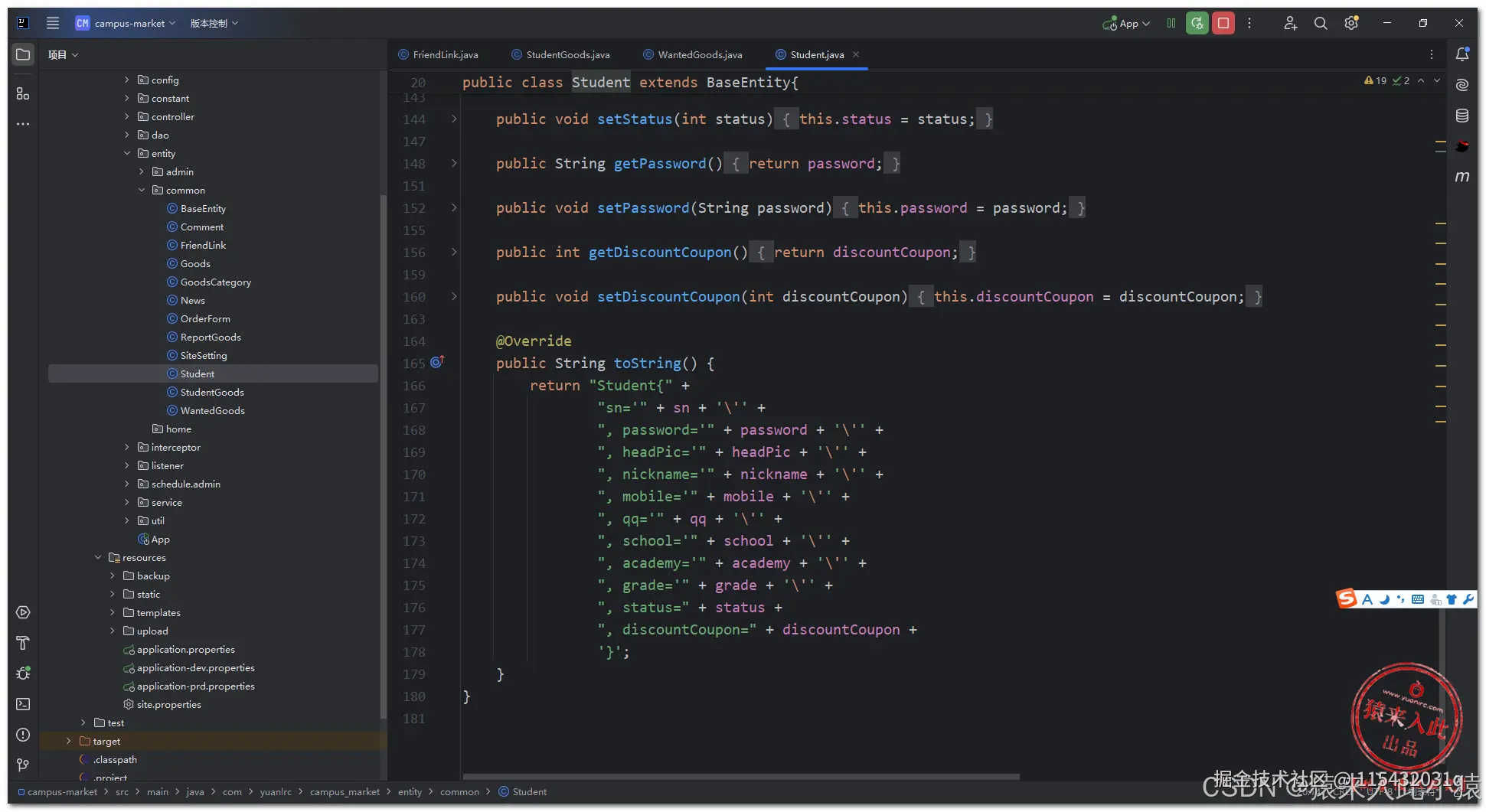The image size is (1486, 812).
Task: Toggle Sogou soft keyboard
Action: [1418, 599]
